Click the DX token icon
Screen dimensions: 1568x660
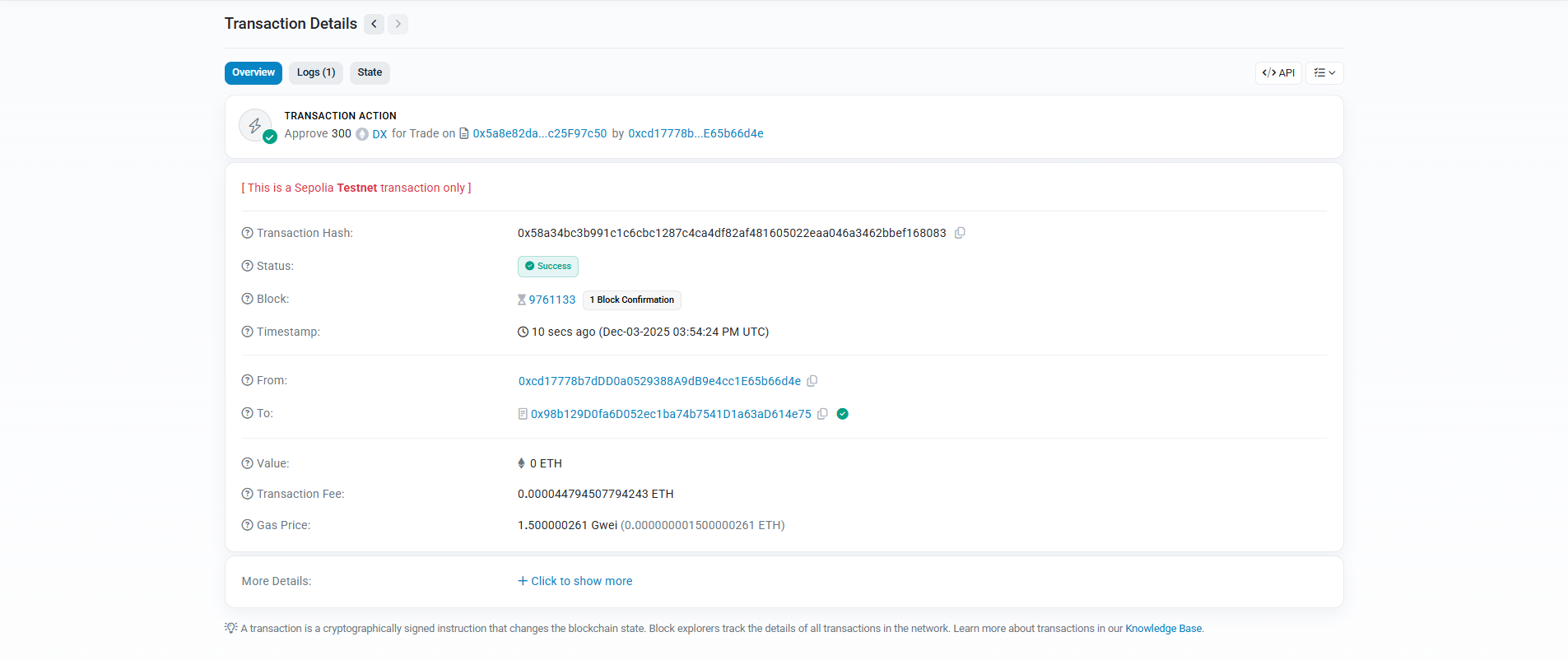pos(362,134)
